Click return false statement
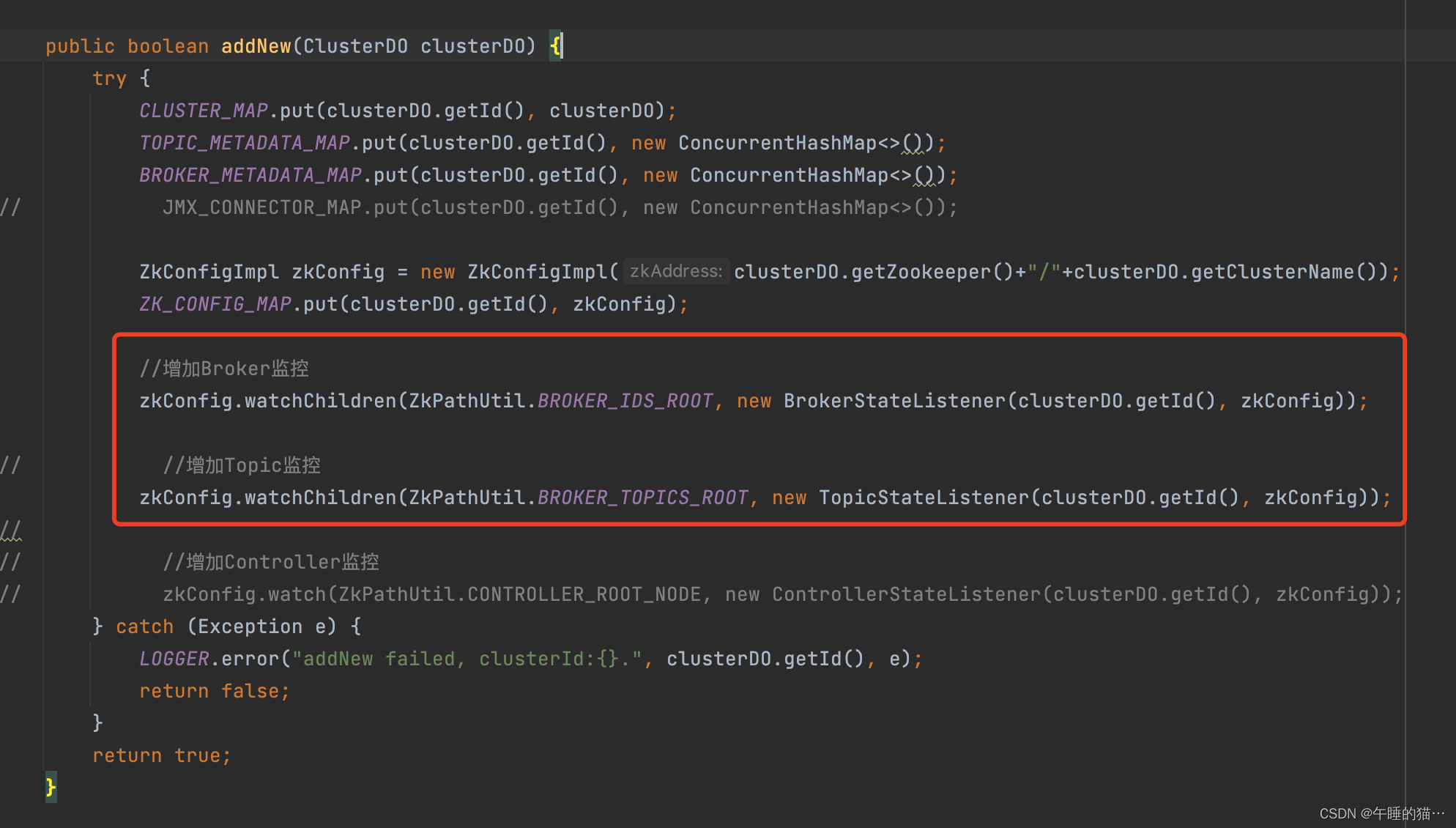 coord(215,691)
